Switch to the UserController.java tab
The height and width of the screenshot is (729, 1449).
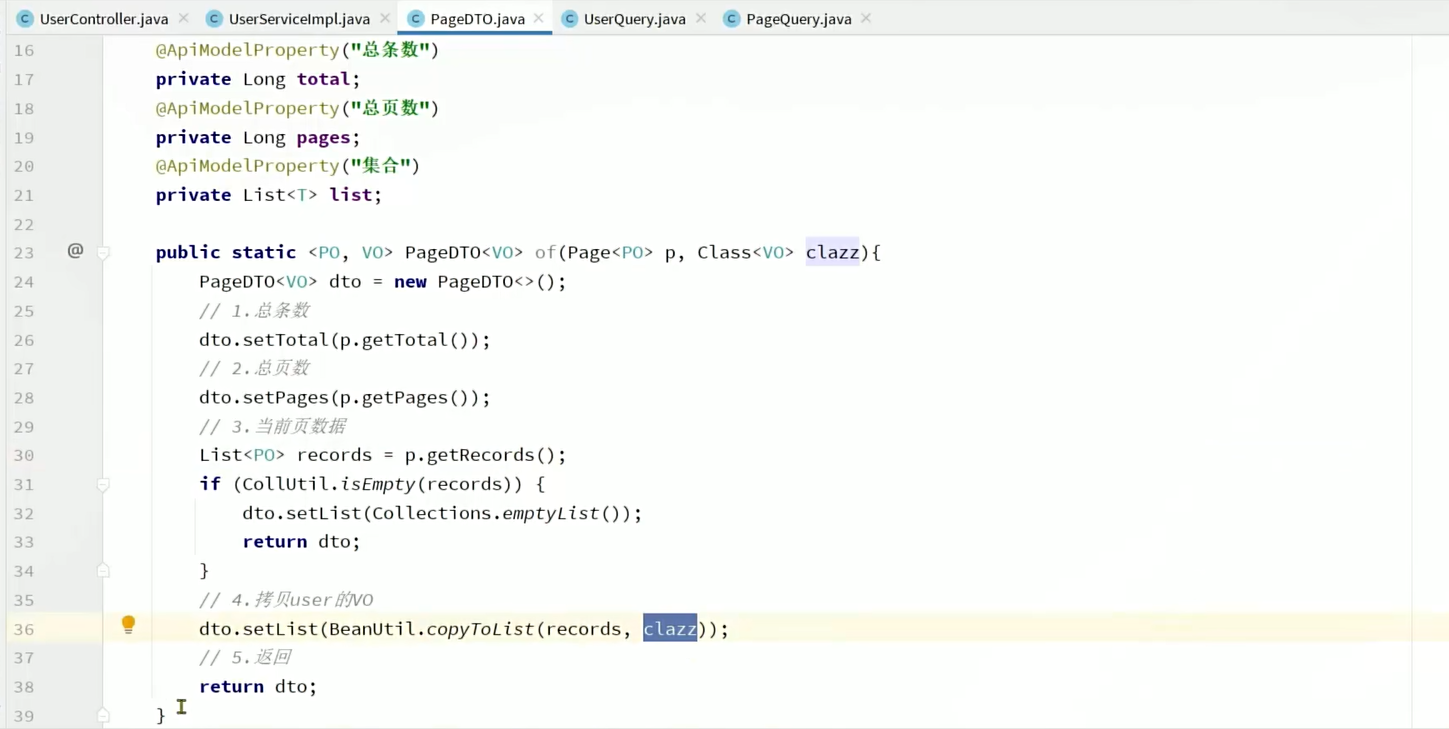pos(104,19)
